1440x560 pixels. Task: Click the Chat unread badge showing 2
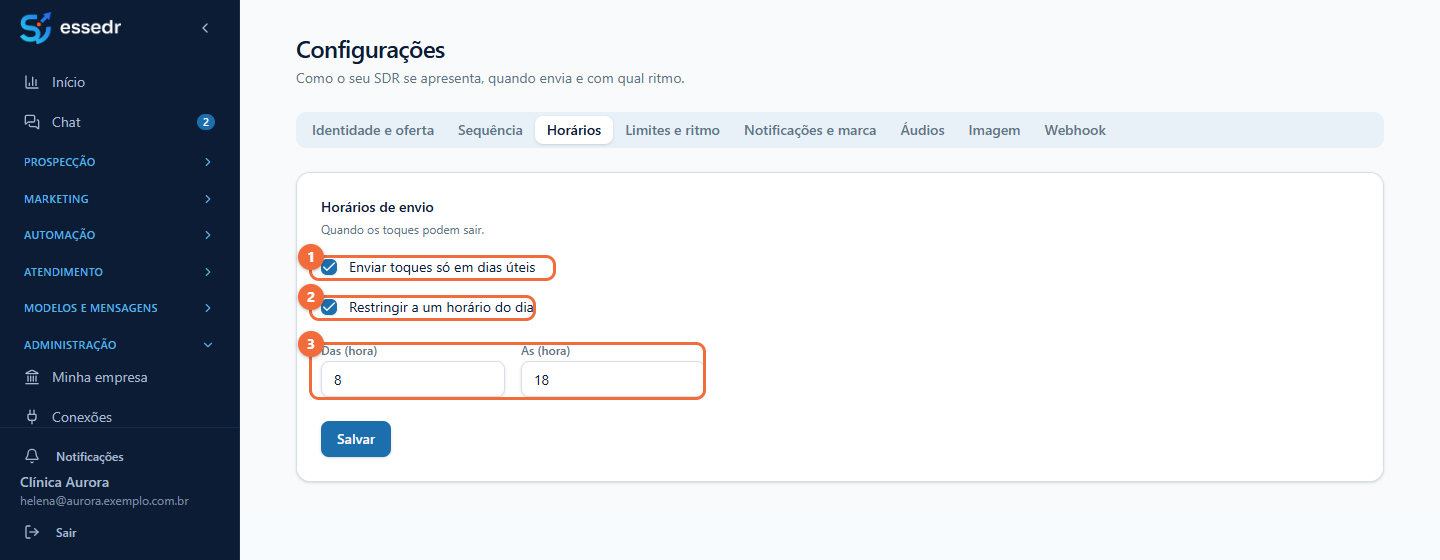(206, 122)
